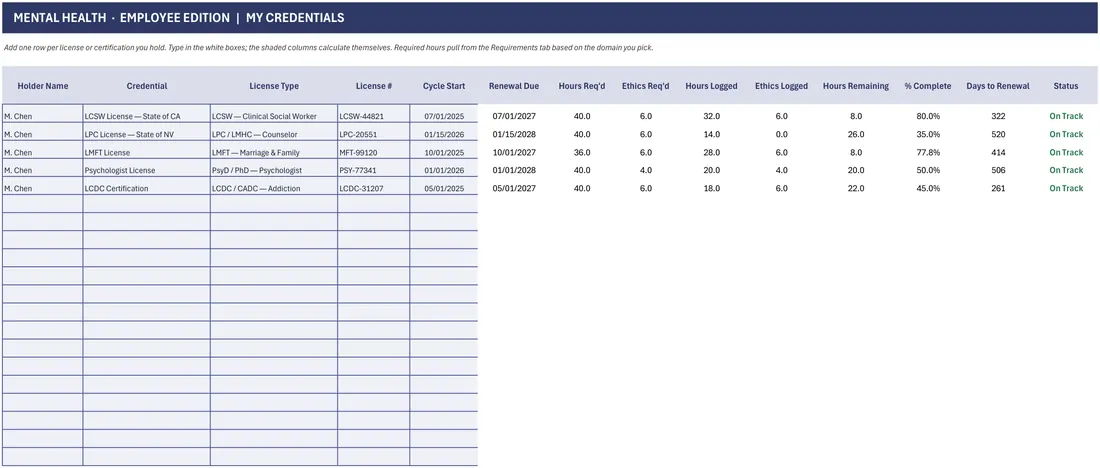Click the 26.0 hours remaining value
1100x468 pixels.
[x=856, y=134]
